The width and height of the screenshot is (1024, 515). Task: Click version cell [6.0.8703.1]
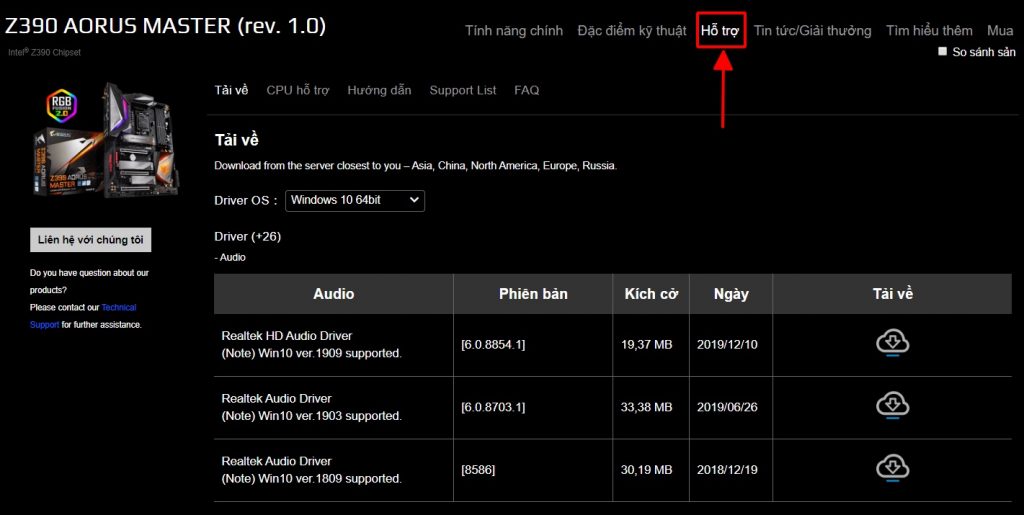point(493,407)
